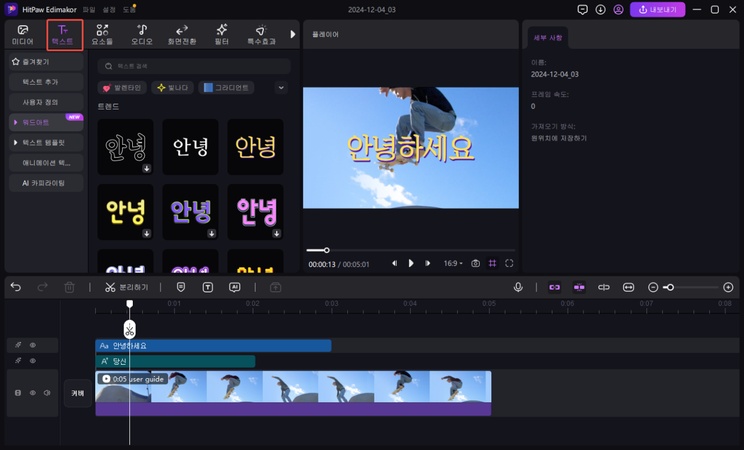Filter by the 발렌타인 tag

click(121, 88)
